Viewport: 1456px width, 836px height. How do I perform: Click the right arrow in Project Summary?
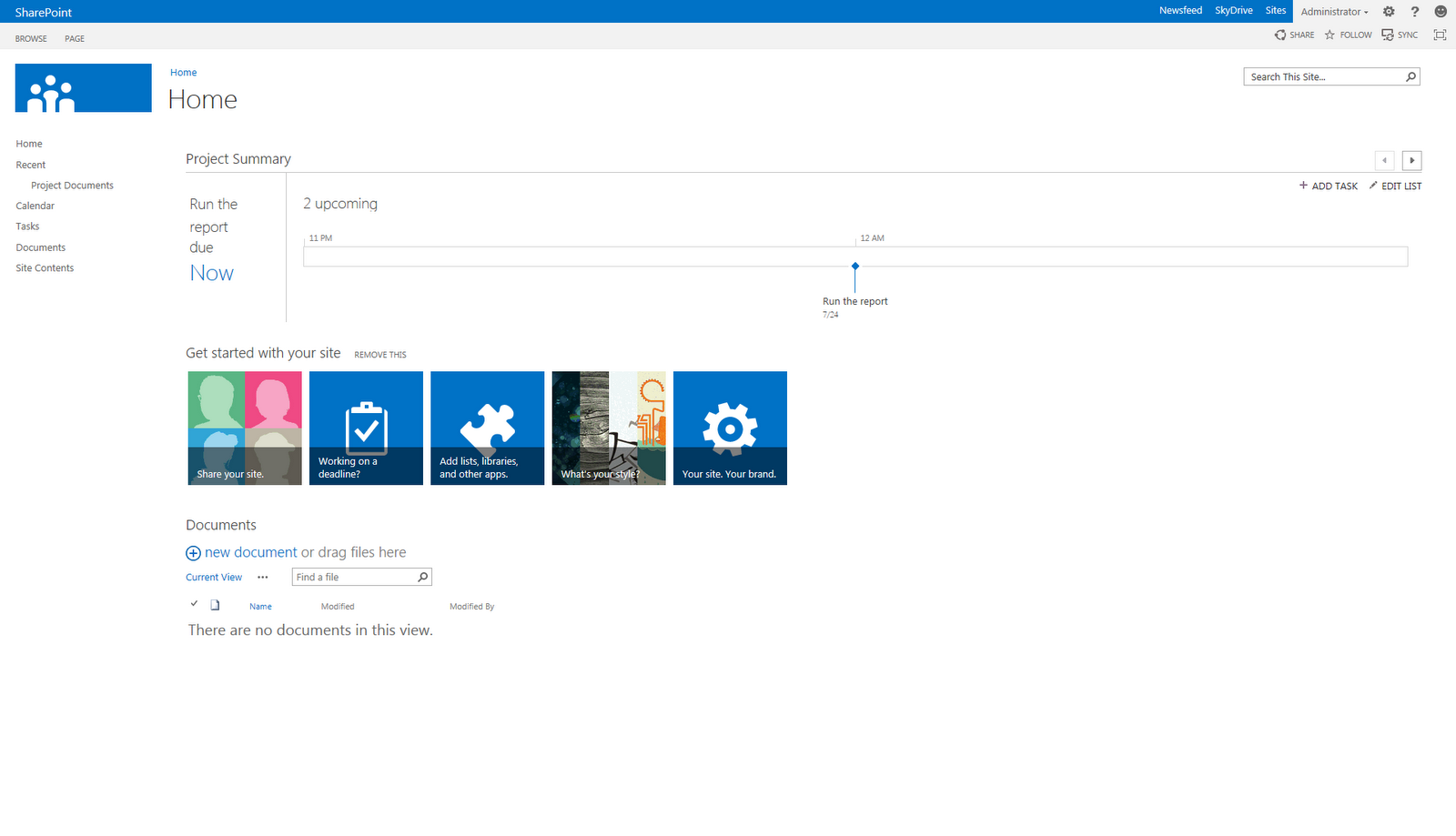pyautogui.click(x=1411, y=160)
